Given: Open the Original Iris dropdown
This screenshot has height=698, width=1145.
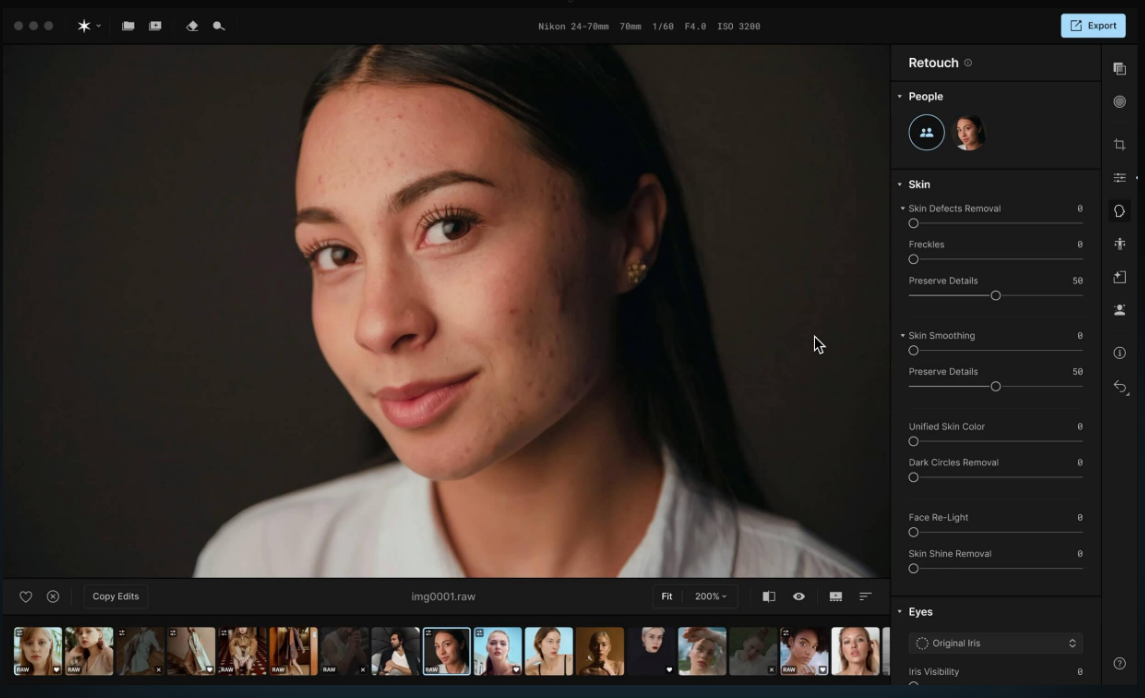Looking at the screenshot, I should (x=995, y=643).
